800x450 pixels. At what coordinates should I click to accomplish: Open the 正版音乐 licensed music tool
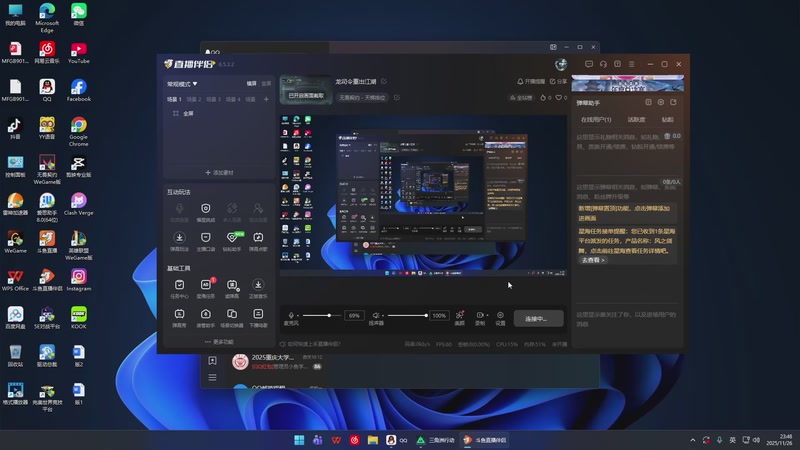pos(258,288)
